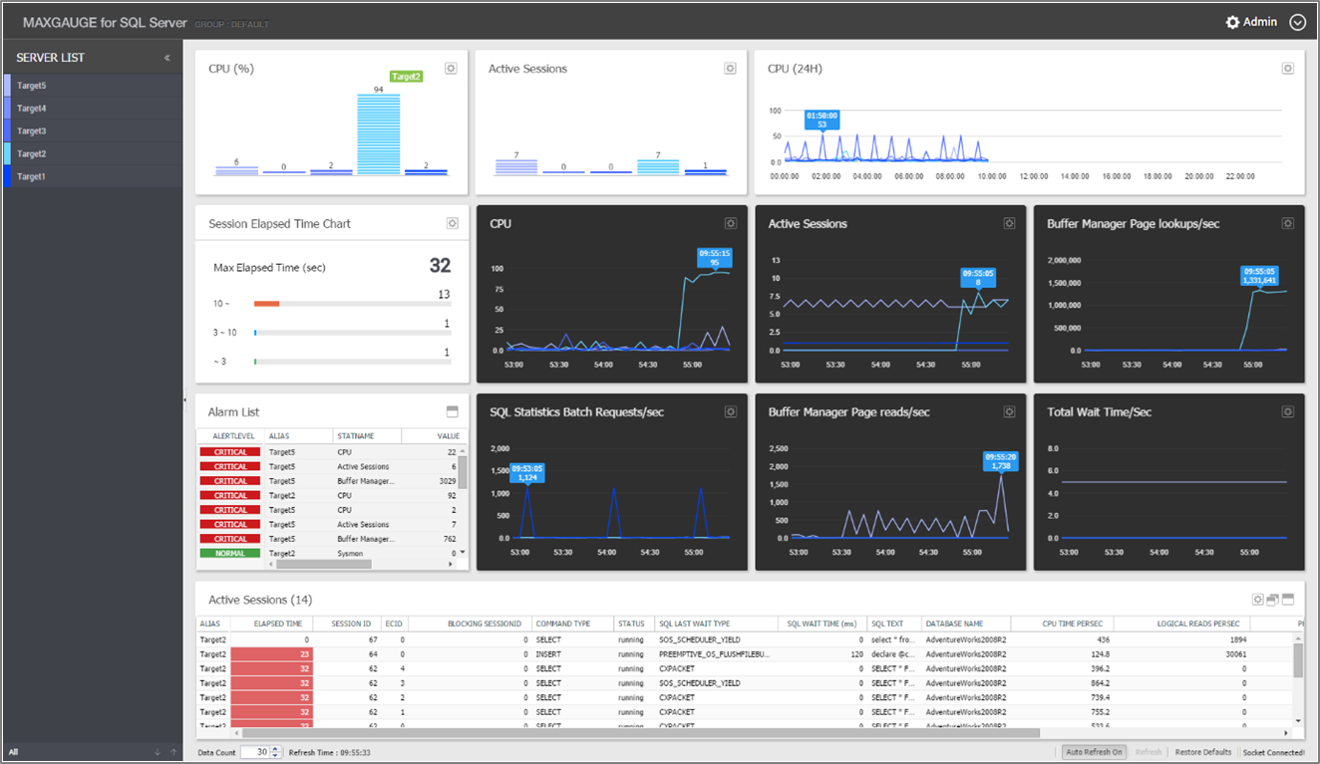
Task: Sort Alarm List by ALIAS column
Action: click(x=298, y=436)
